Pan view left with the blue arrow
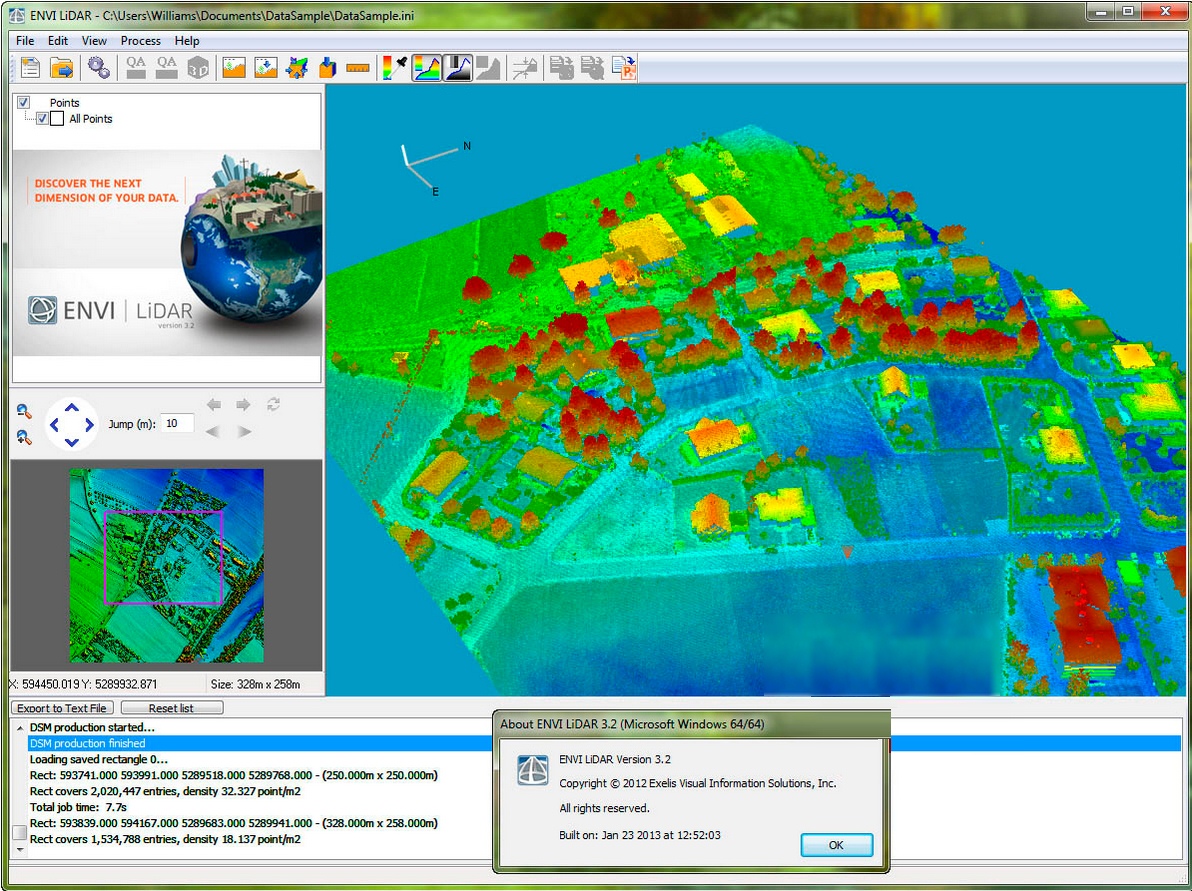The image size is (1192, 891). [x=54, y=425]
